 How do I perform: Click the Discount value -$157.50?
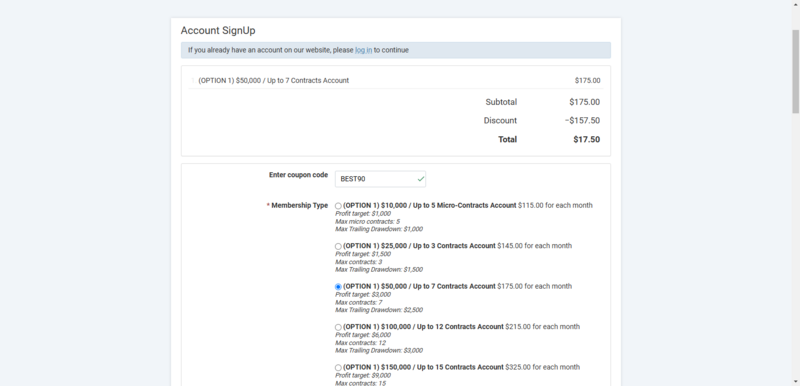click(x=582, y=121)
